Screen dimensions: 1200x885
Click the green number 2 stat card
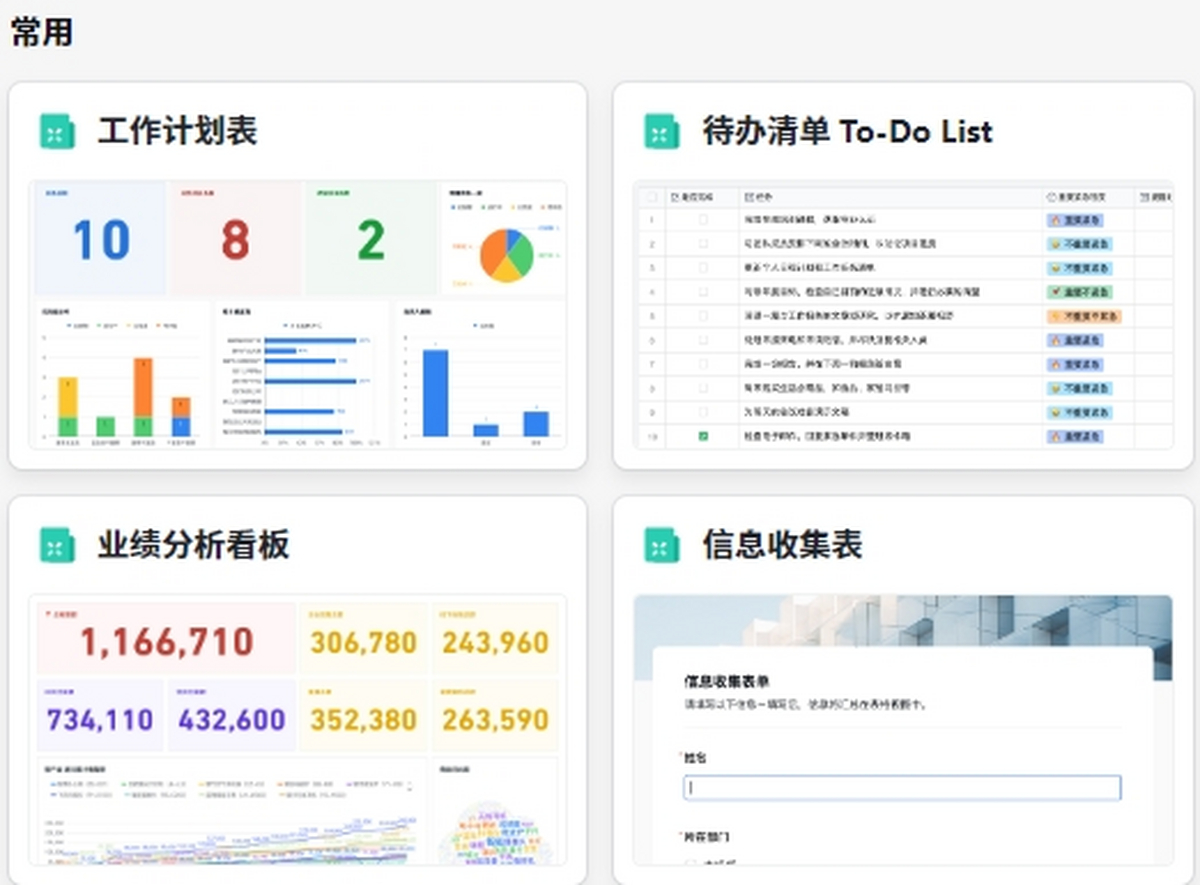(x=370, y=238)
